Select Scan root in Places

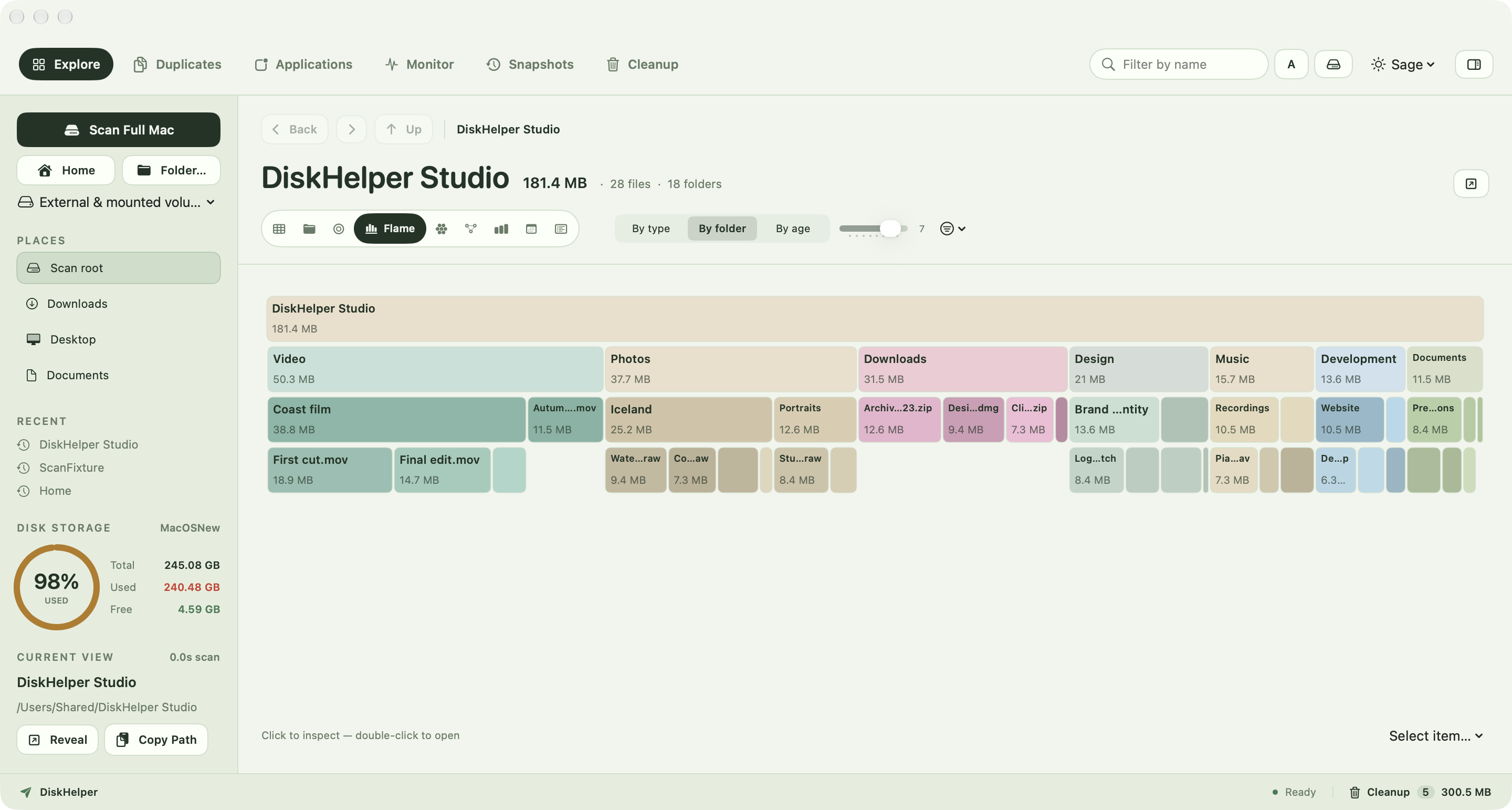(x=119, y=268)
